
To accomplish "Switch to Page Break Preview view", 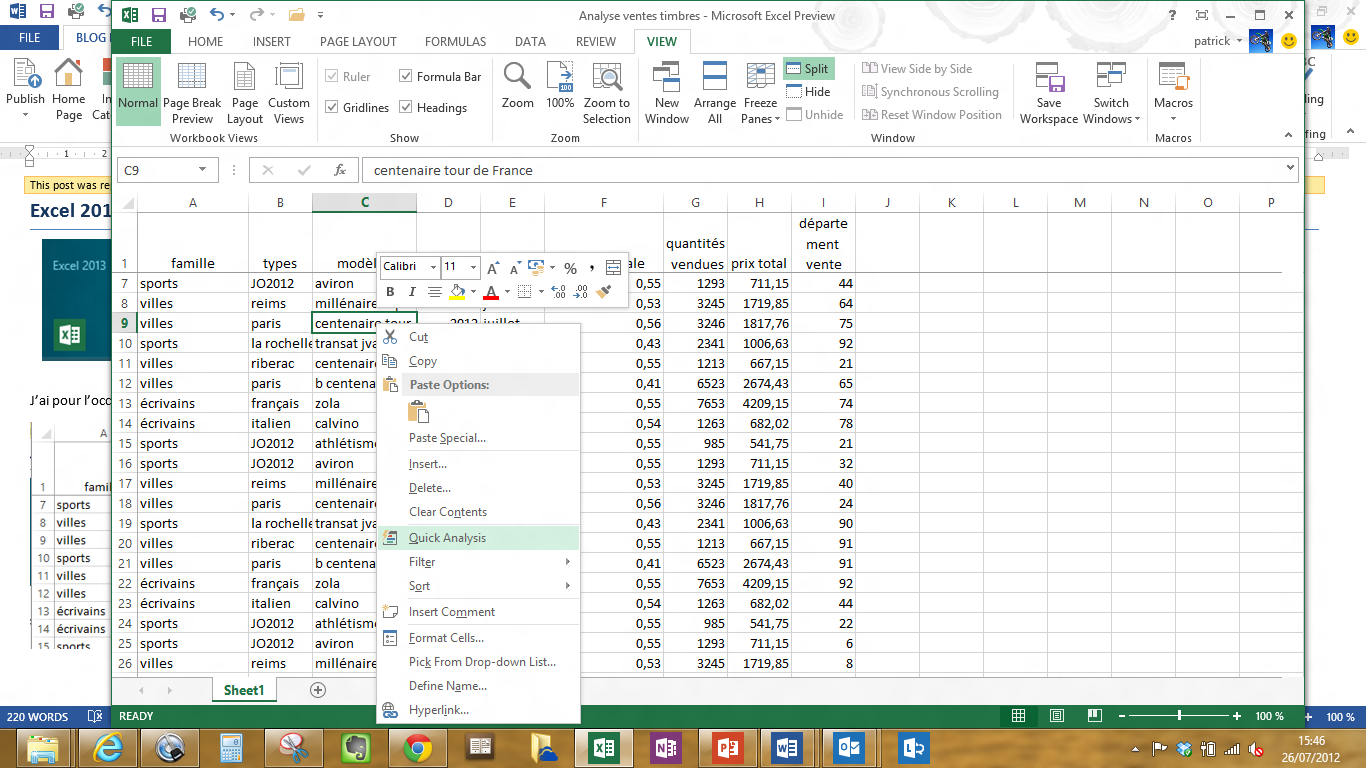I will 192,92.
